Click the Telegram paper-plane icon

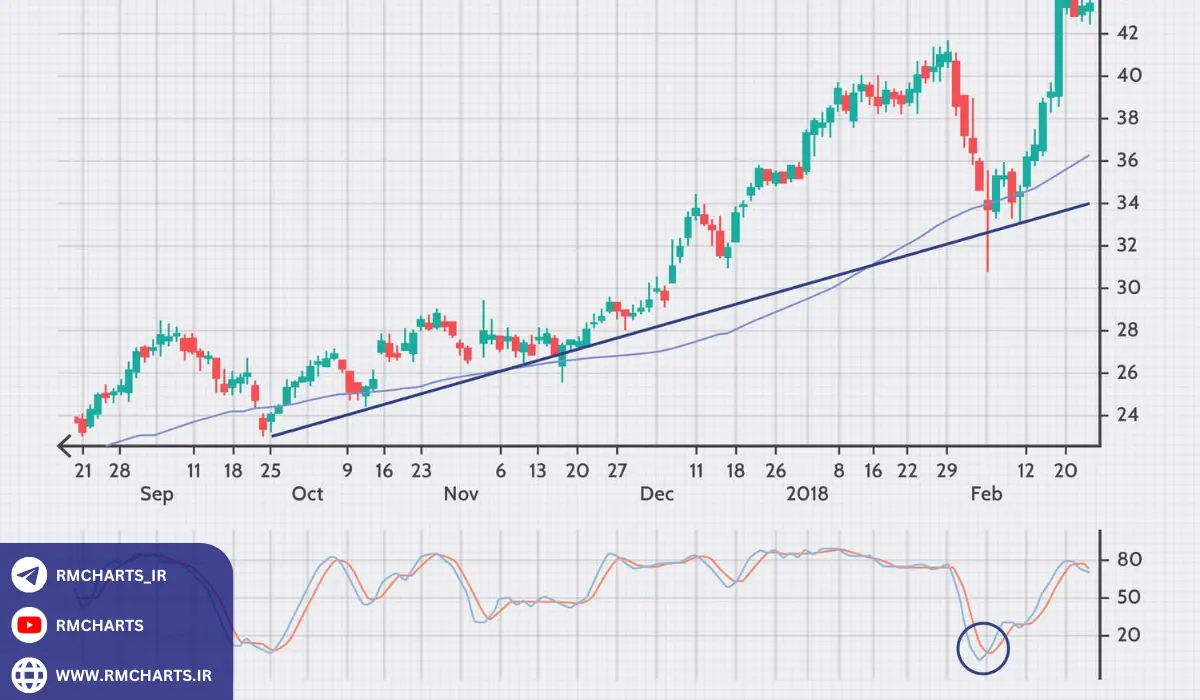(x=29, y=576)
